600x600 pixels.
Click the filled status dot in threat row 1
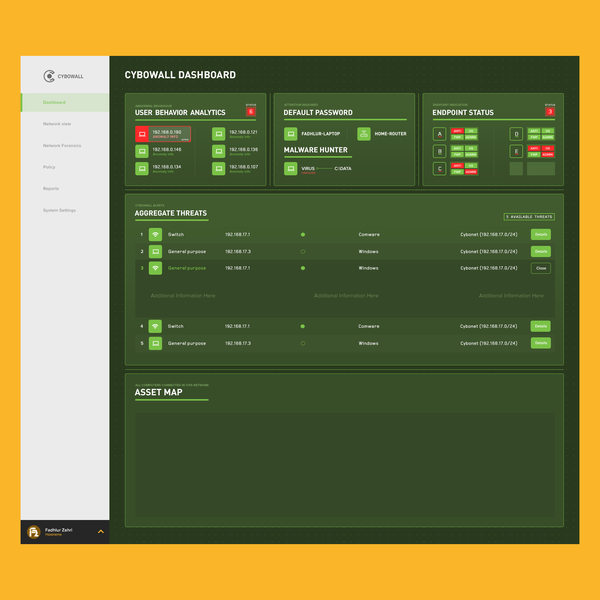tap(303, 235)
